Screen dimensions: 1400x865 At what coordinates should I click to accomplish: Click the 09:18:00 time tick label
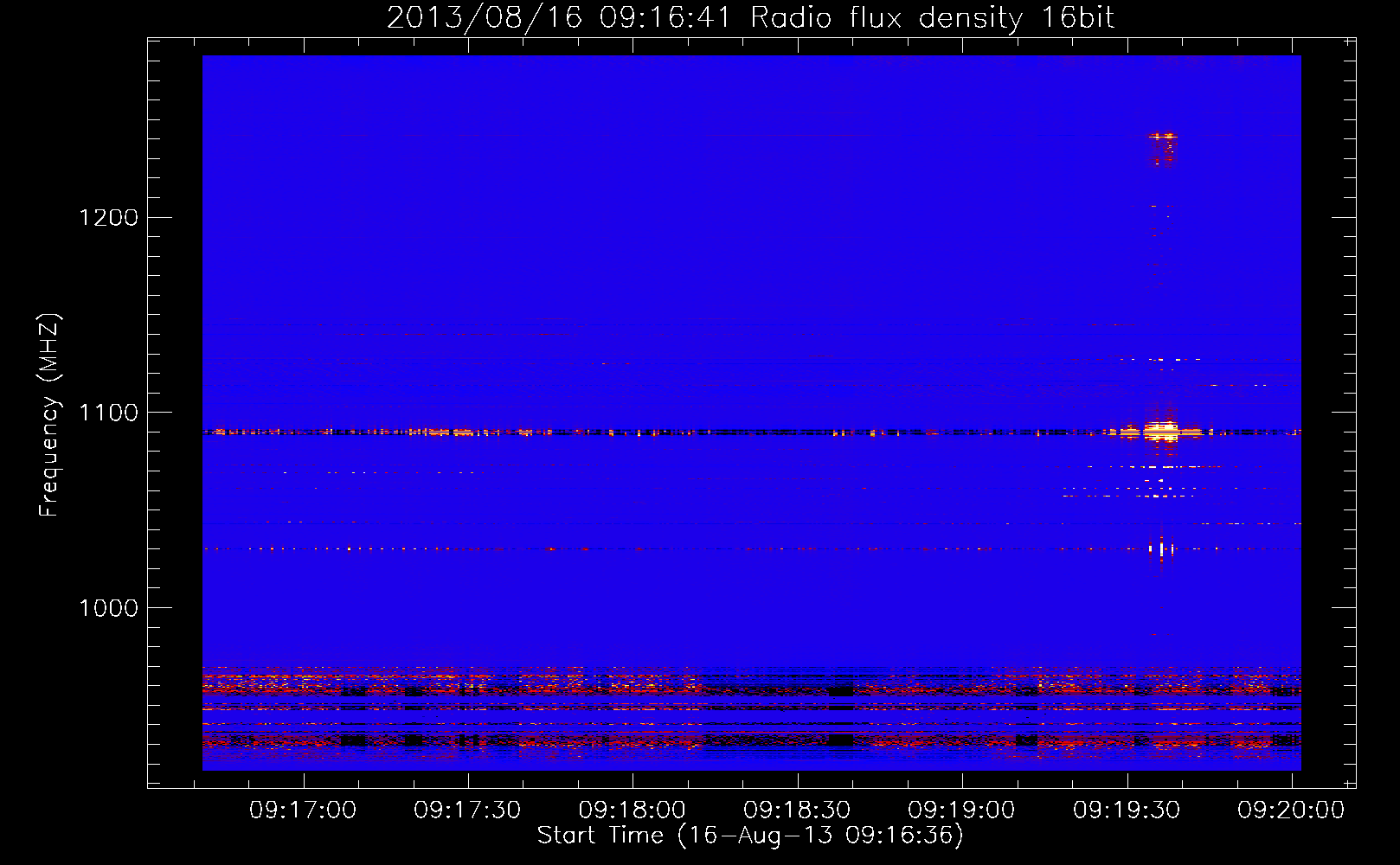[633, 810]
